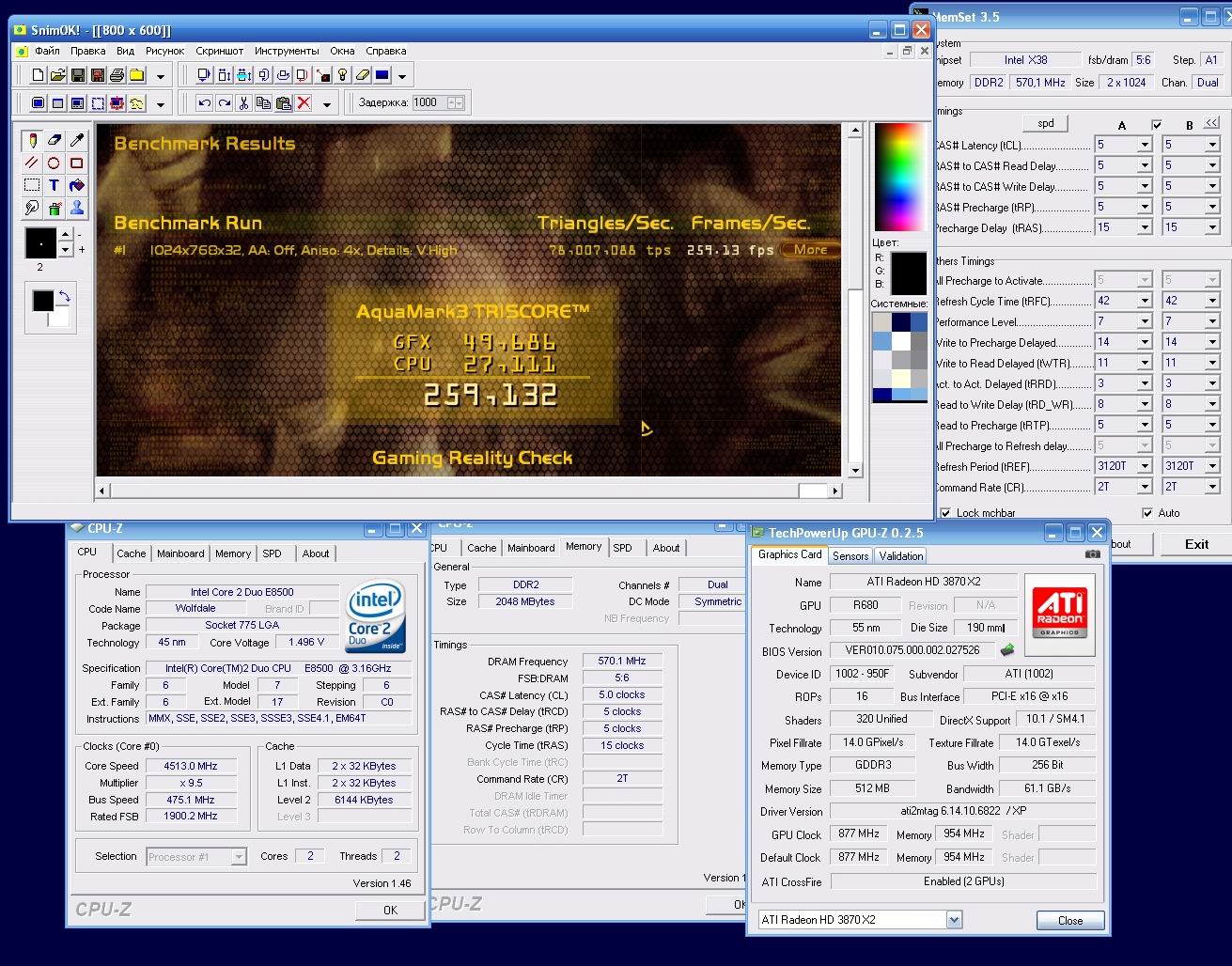The image size is (1232, 966).
Task: Toggle the Auto checkbox in MemSet
Action: (x=1146, y=513)
